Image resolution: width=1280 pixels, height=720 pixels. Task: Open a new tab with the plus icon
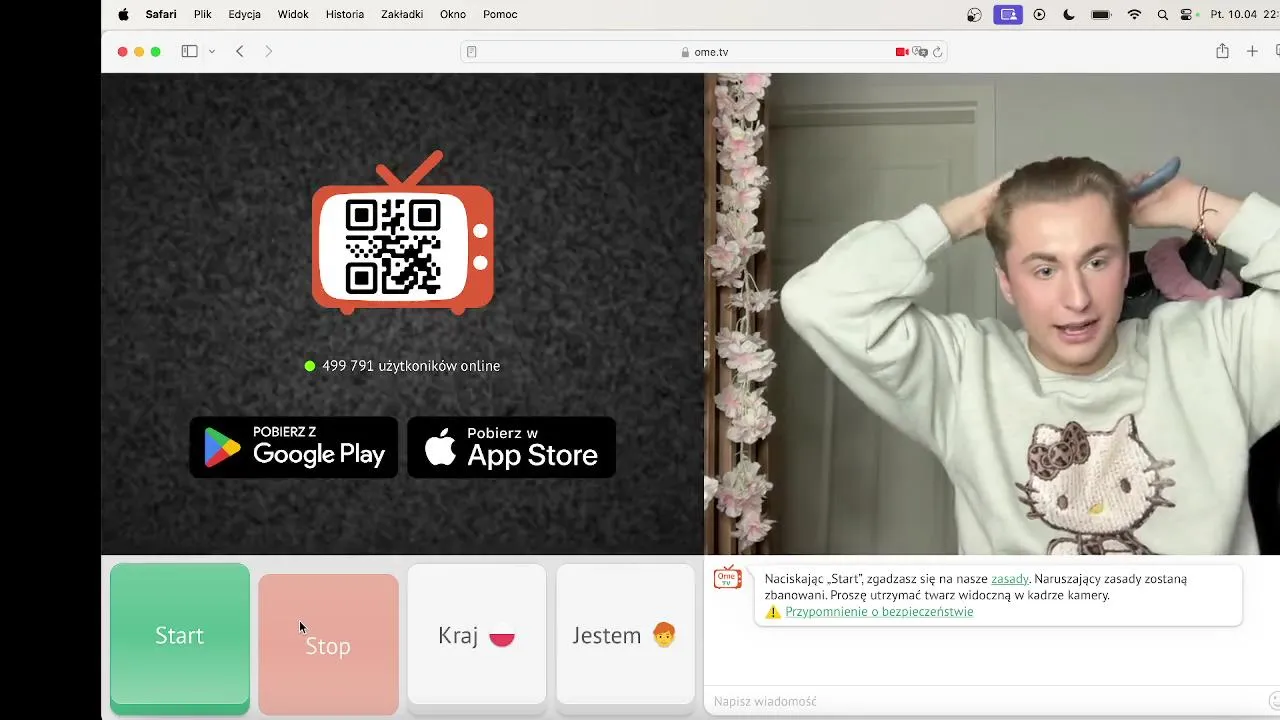(1252, 51)
